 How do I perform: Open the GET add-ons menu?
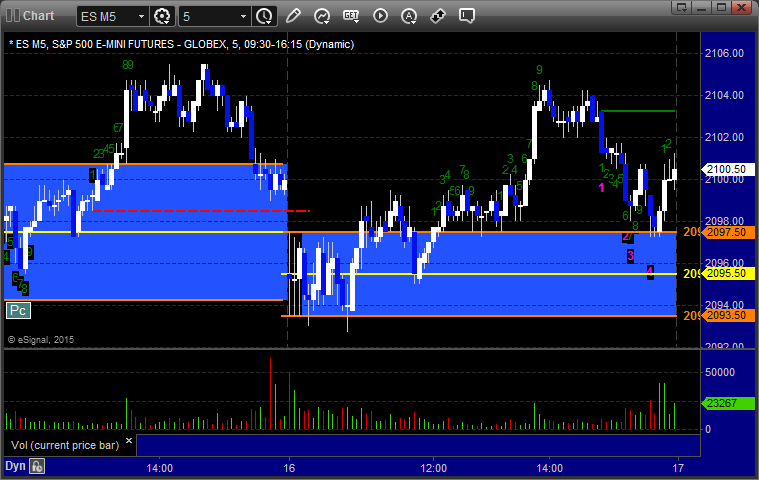[x=351, y=16]
